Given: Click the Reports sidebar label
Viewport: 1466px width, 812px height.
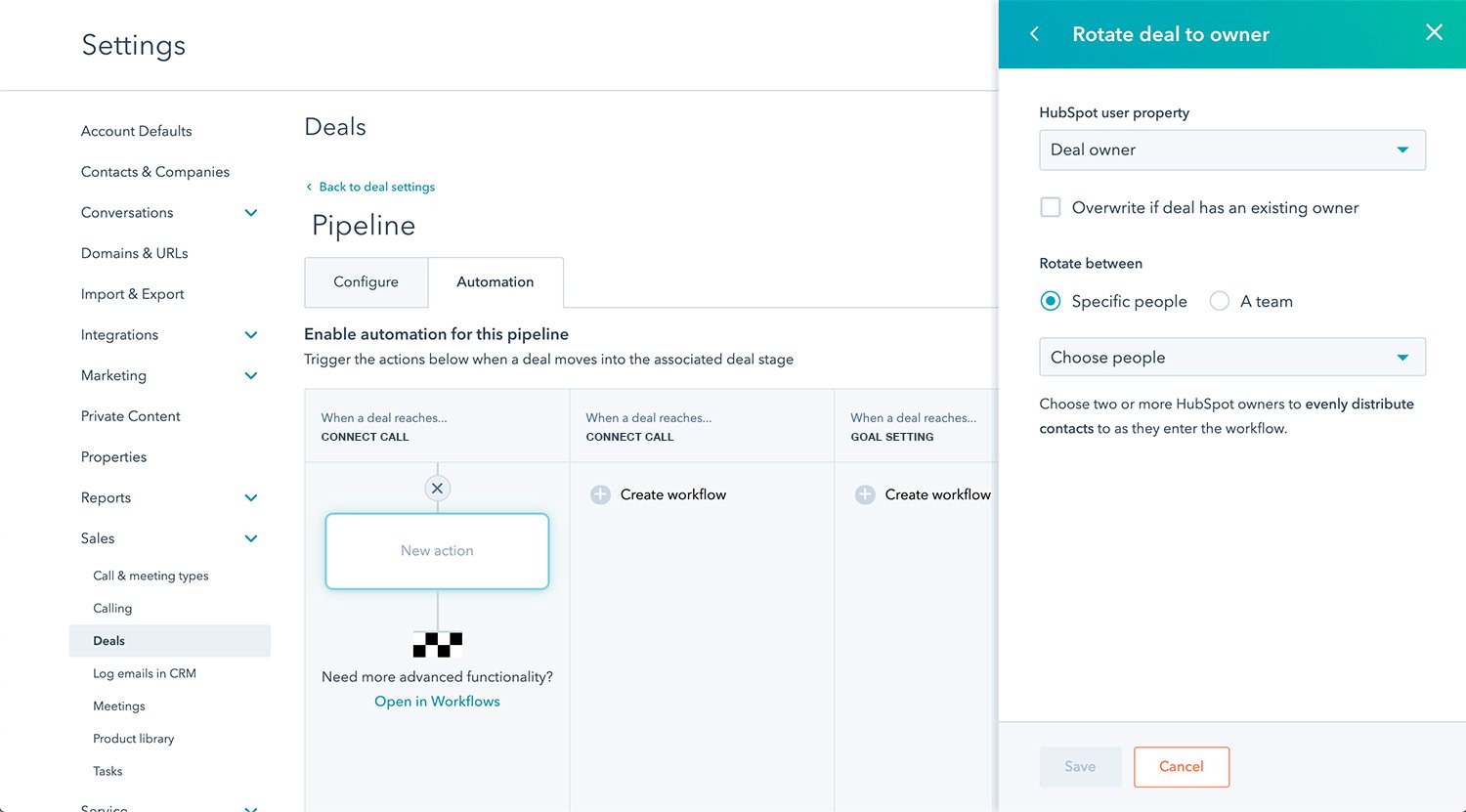Looking at the screenshot, I should (106, 497).
